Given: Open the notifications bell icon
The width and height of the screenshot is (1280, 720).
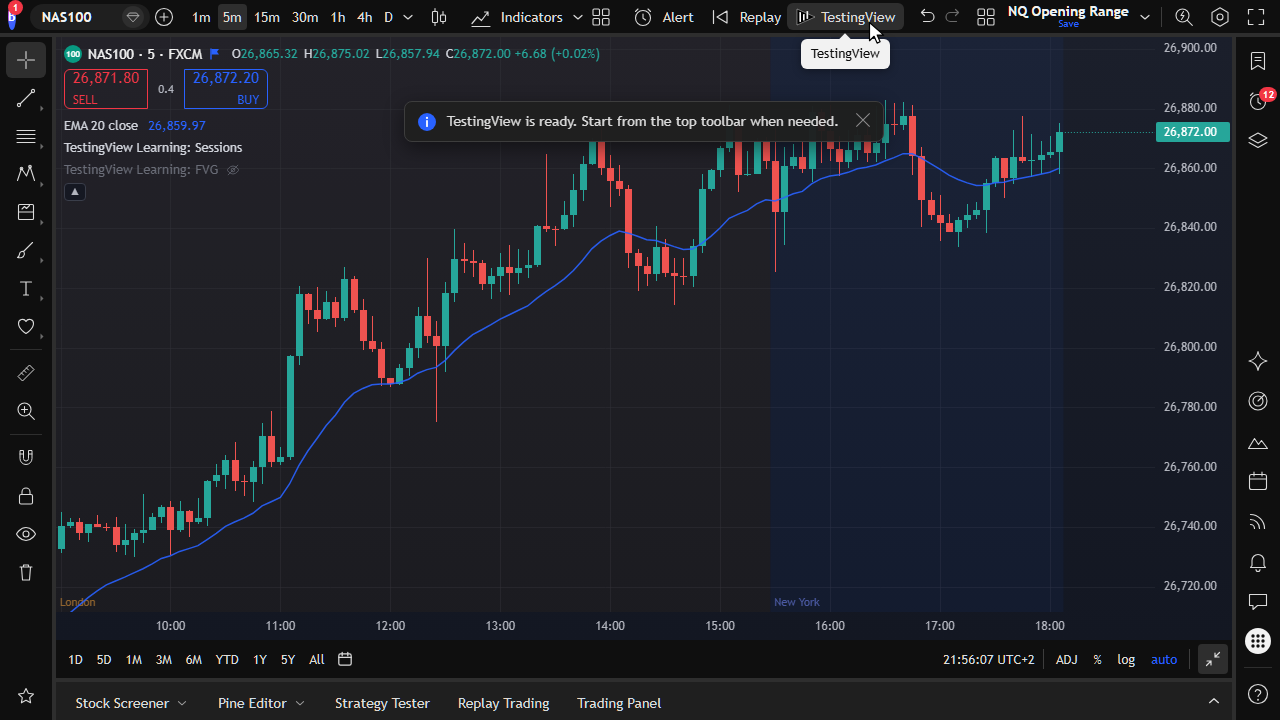Looking at the screenshot, I should click(x=1258, y=562).
